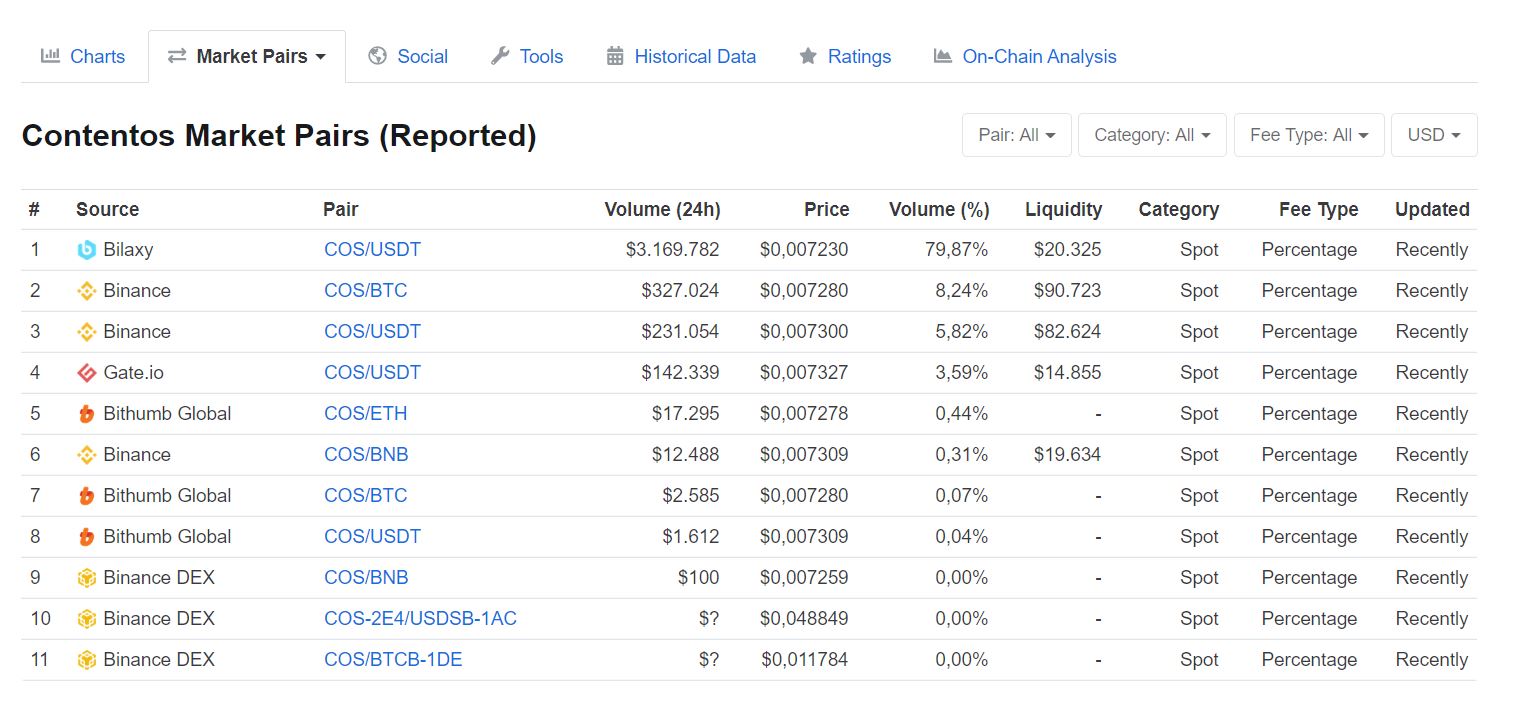Click Binance logo in COS/BTC row
1526x706 pixels.
click(87, 291)
